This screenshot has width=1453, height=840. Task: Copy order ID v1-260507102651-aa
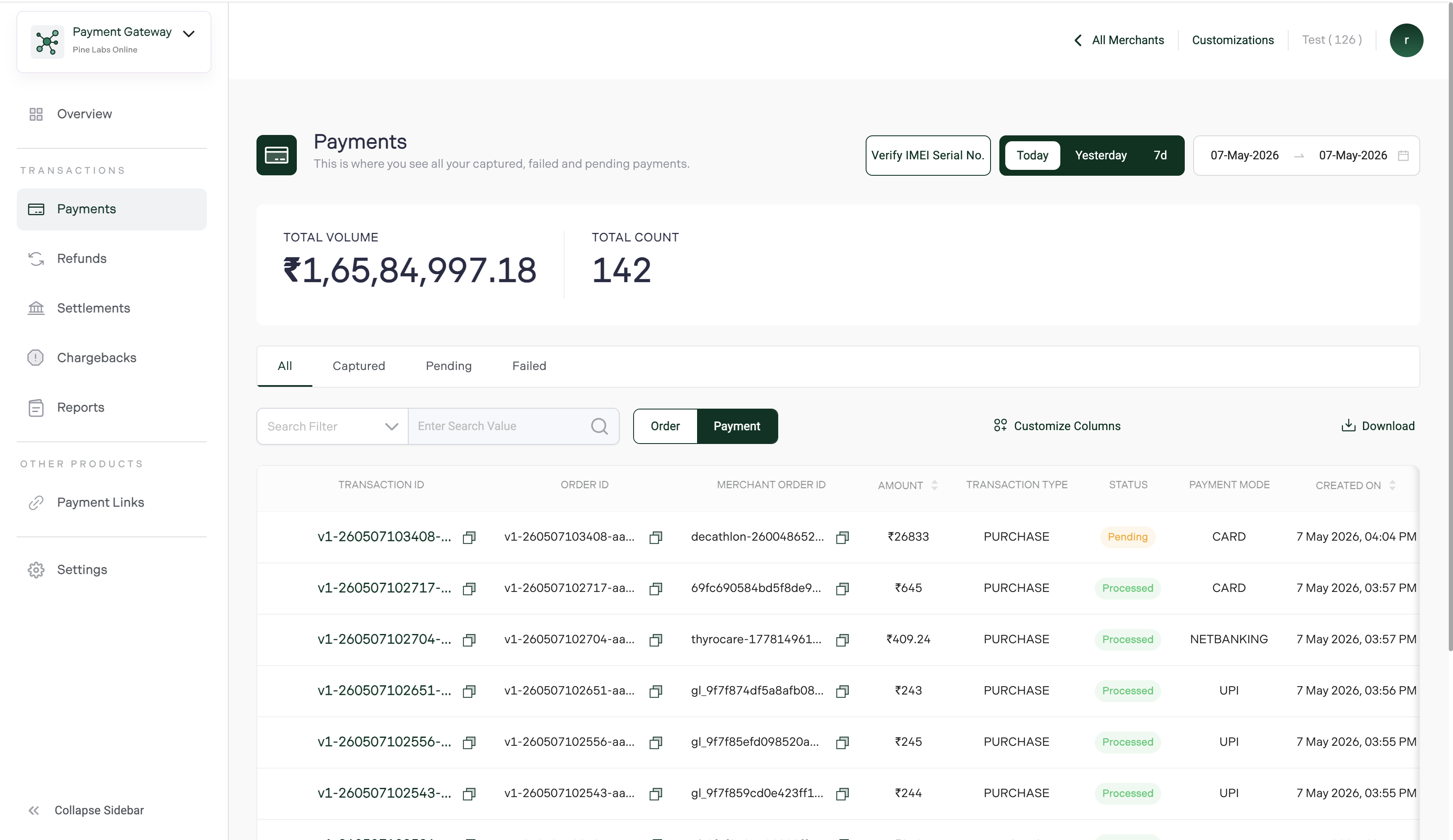tap(655, 691)
